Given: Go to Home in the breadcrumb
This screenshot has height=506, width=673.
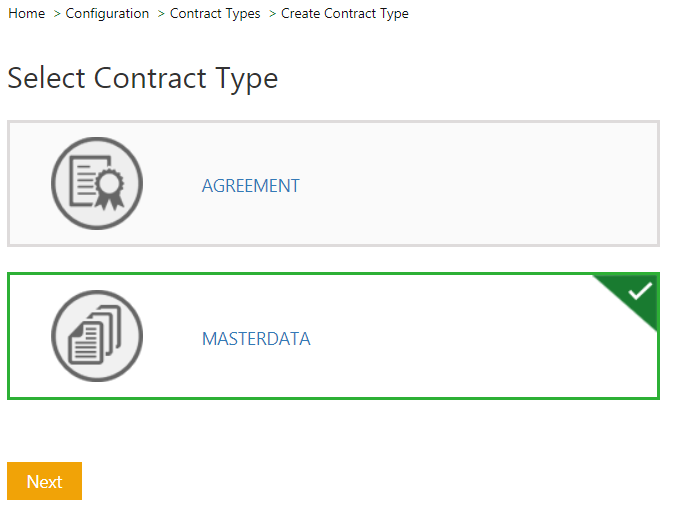Looking at the screenshot, I should pos(26,14).
